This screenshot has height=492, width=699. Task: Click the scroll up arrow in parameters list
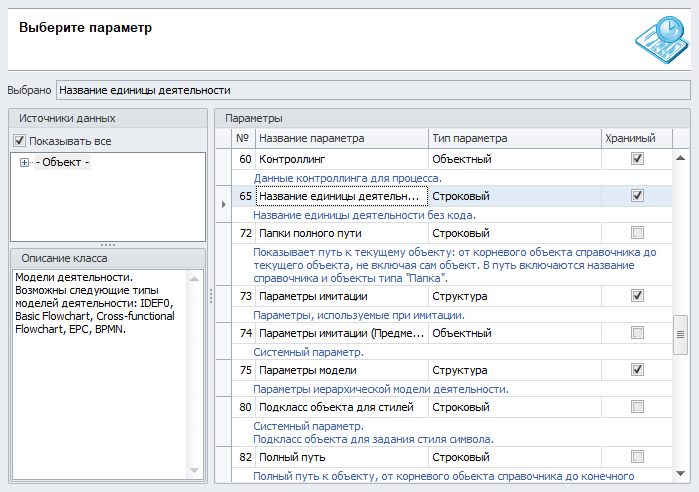pyautogui.click(x=681, y=158)
